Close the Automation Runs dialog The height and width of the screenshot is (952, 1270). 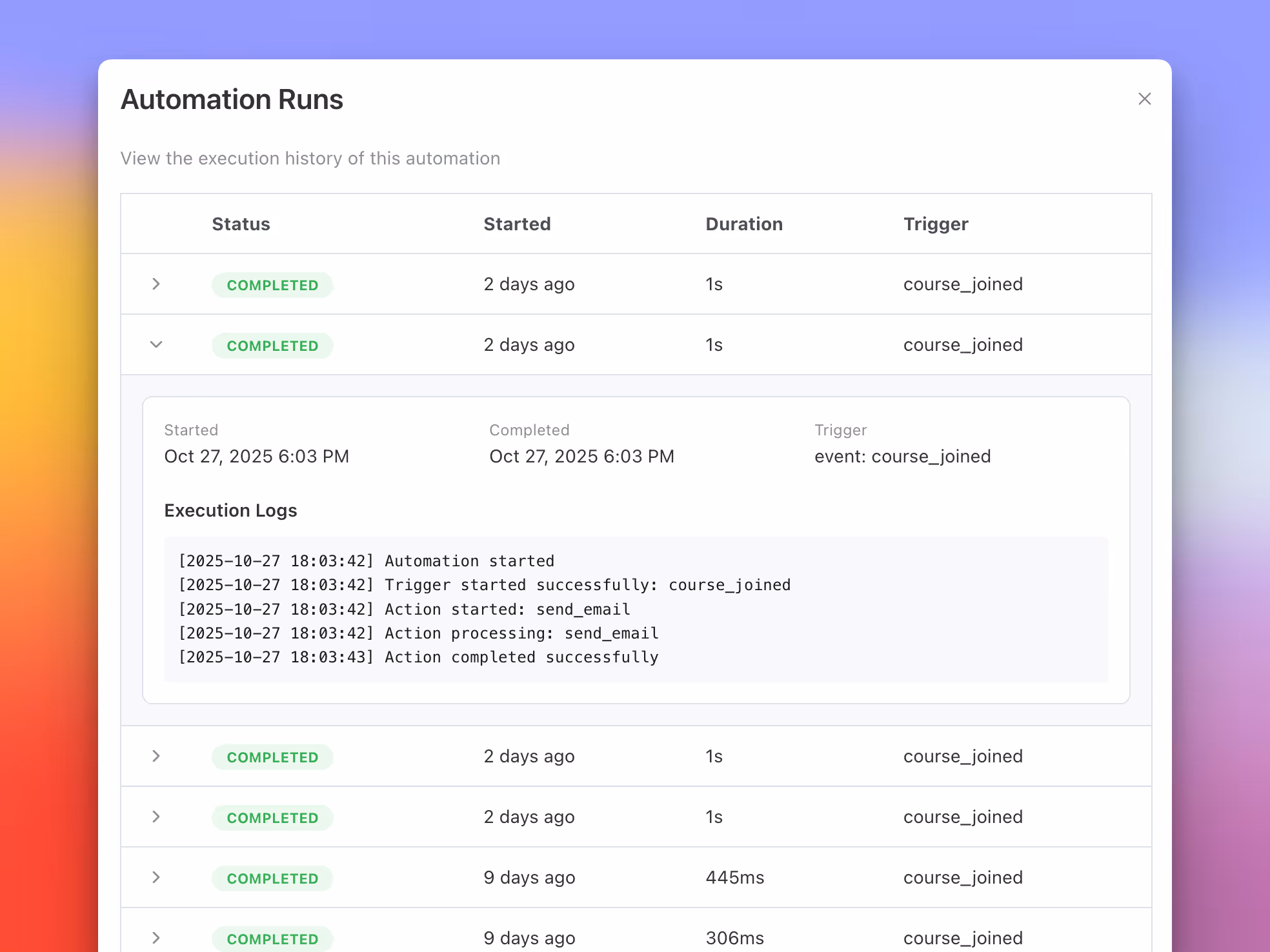(x=1145, y=99)
